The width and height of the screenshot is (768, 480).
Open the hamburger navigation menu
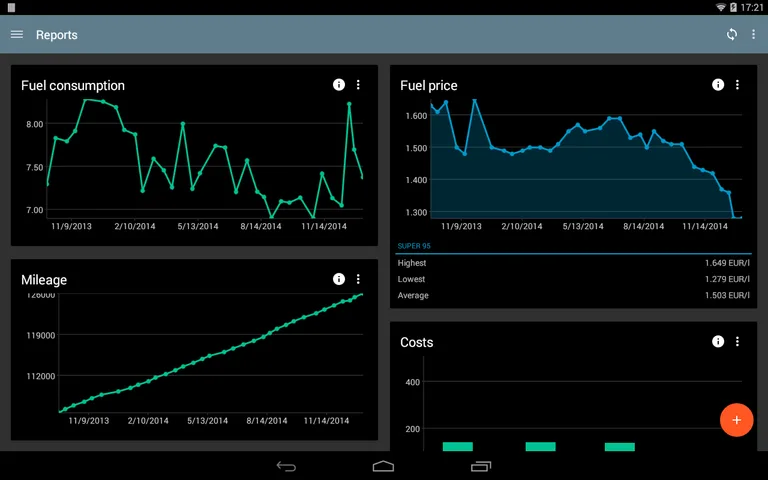click(x=16, y=35)
